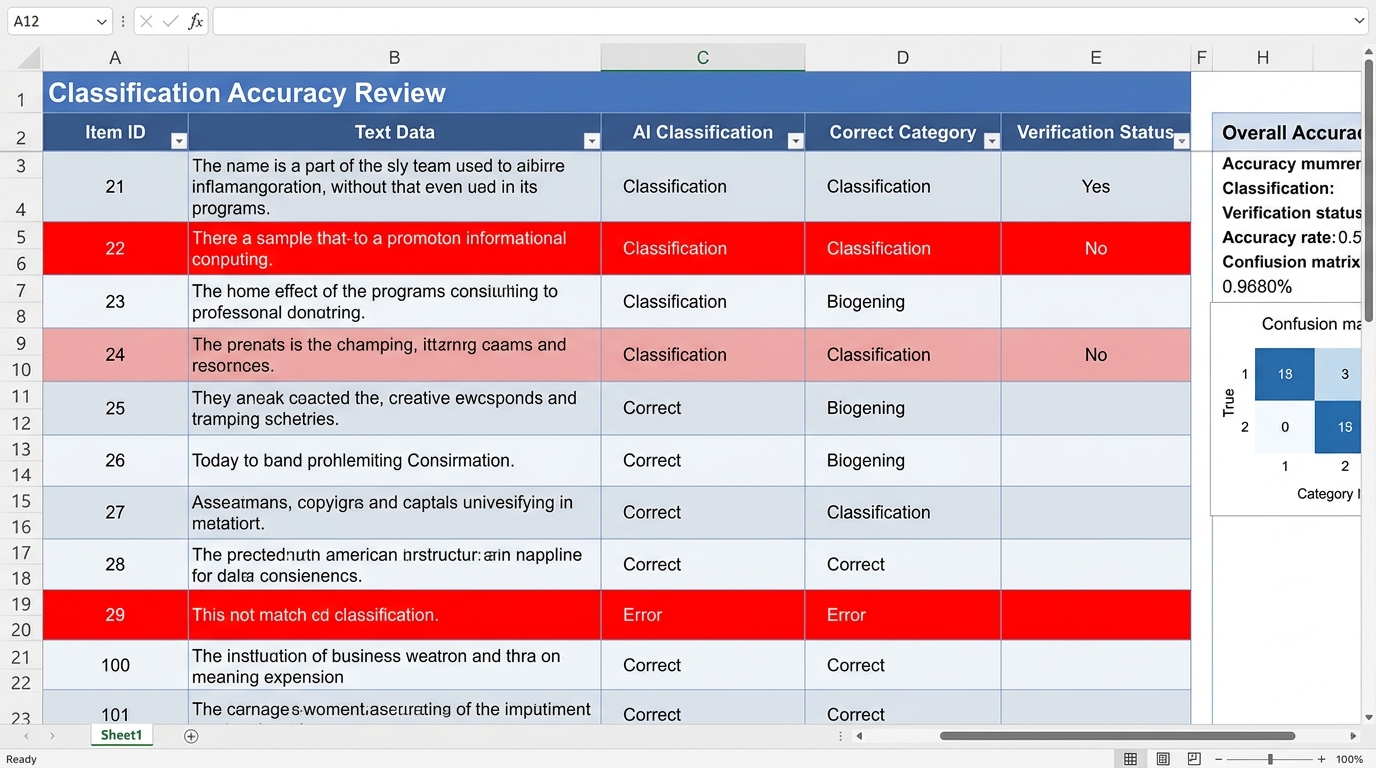The width and height of the screenshot is (1376, 768).
Task: Select column D header
Action: coord(902,58)
